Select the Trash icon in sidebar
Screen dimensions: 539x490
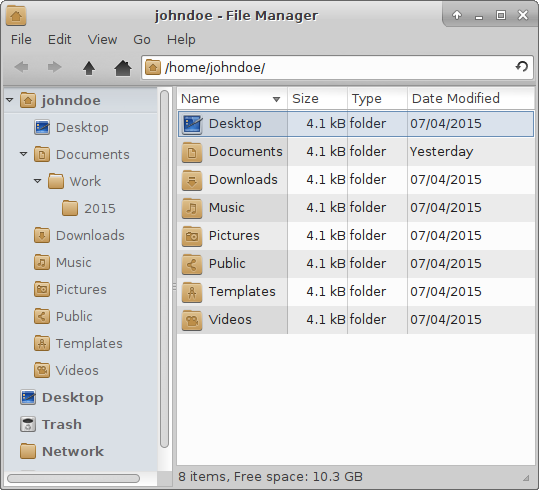coord(28,424)
